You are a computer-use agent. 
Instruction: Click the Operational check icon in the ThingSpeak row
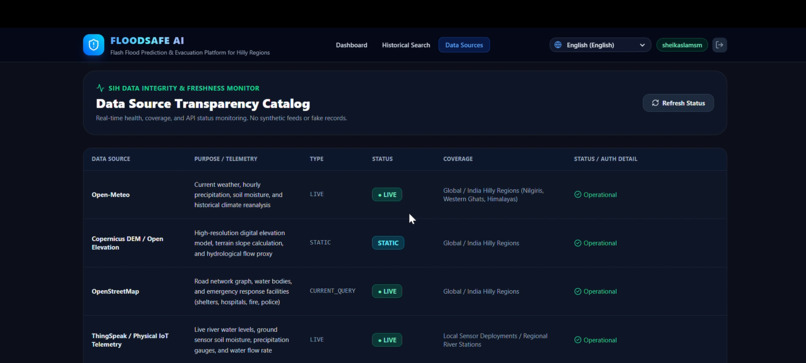(x=577, y=340)
